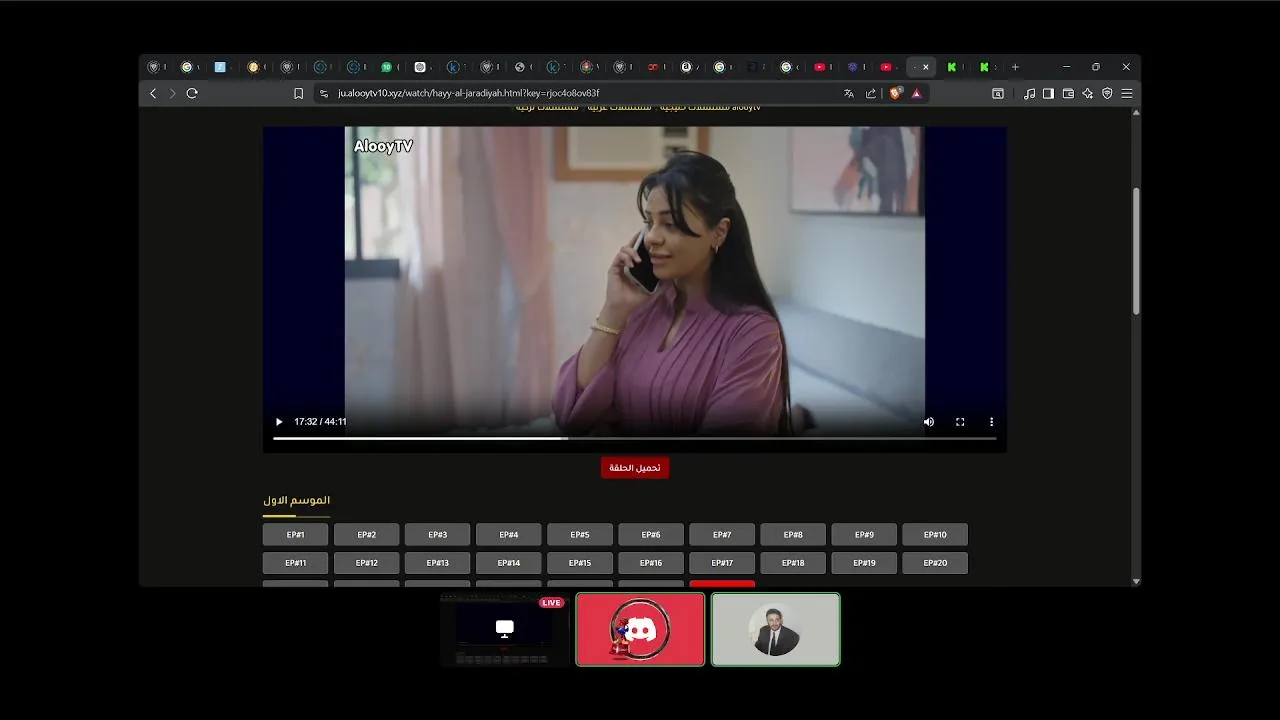Select the LIVE screen share thumbnail
This screenshot has height=720, width=1280.
click(x=505, y=629)
